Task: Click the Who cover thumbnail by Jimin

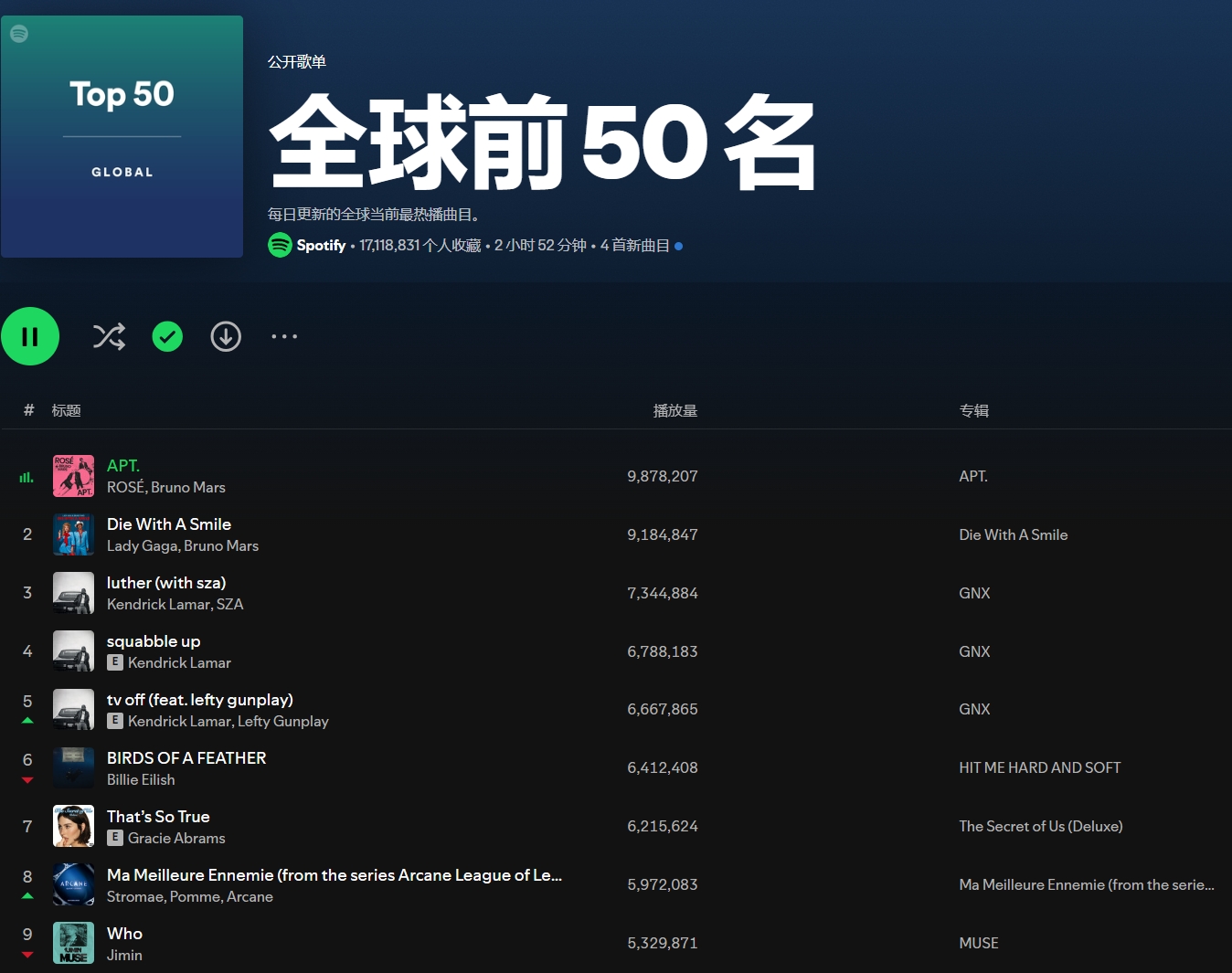Action: [73, 943]
